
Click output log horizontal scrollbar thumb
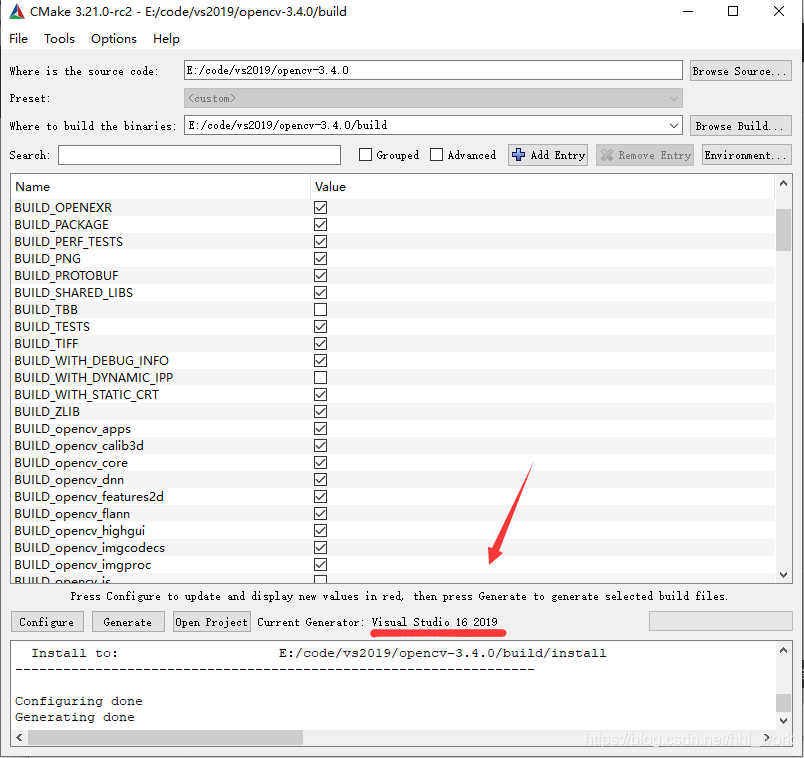click(165, 737)
